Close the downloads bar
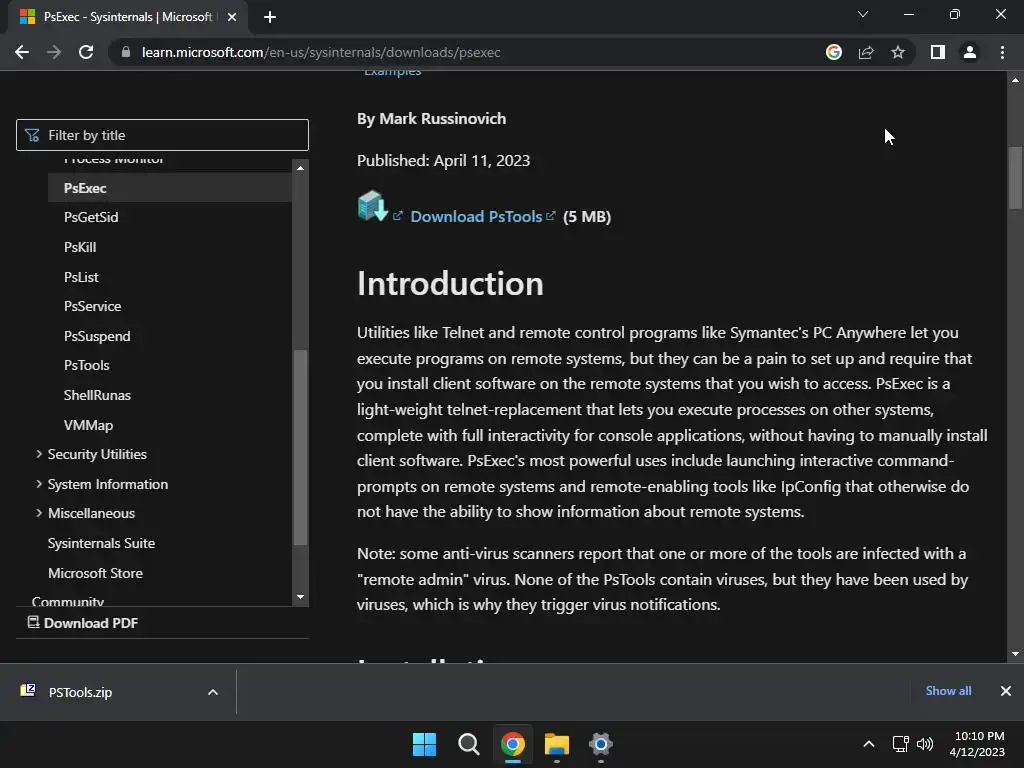The image size is (1024, 768). (x=1006, y=691)
